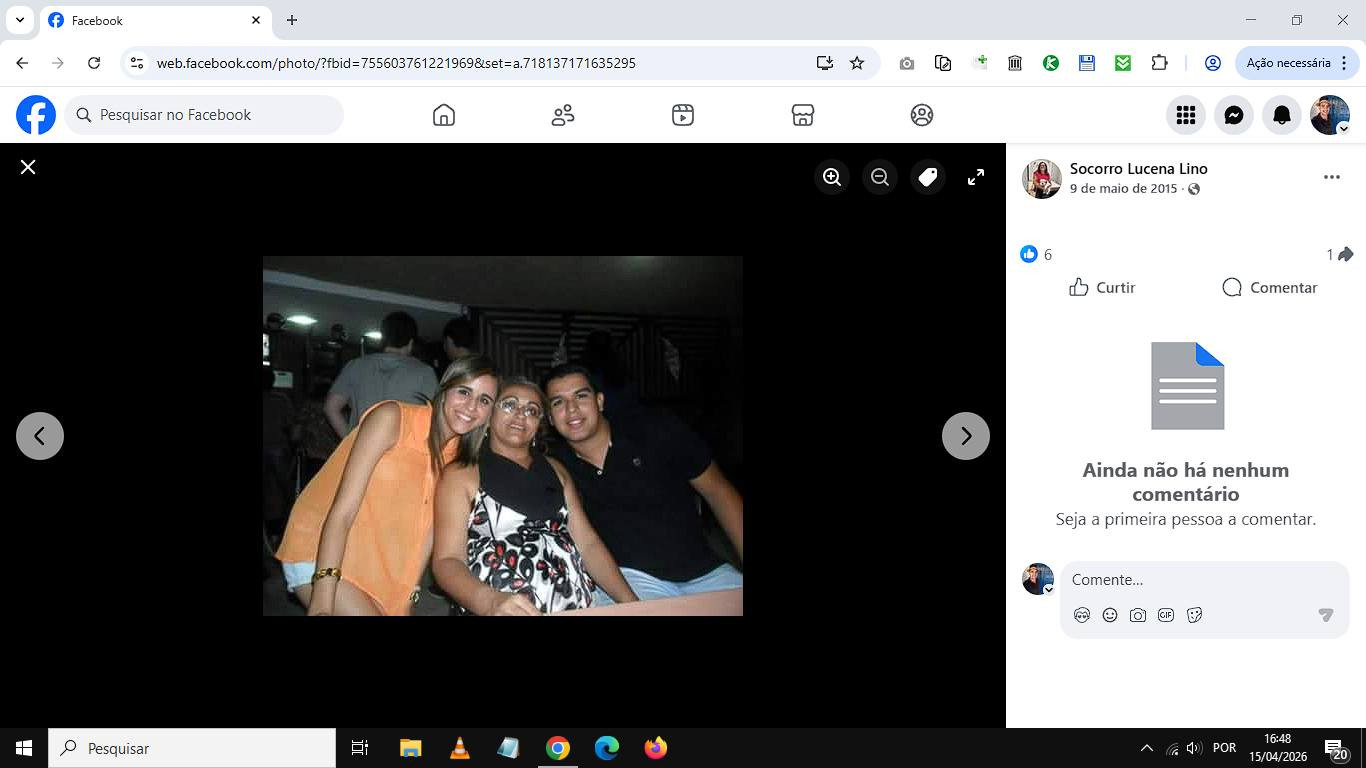Go to the next photo arrow

pos(965,436)
